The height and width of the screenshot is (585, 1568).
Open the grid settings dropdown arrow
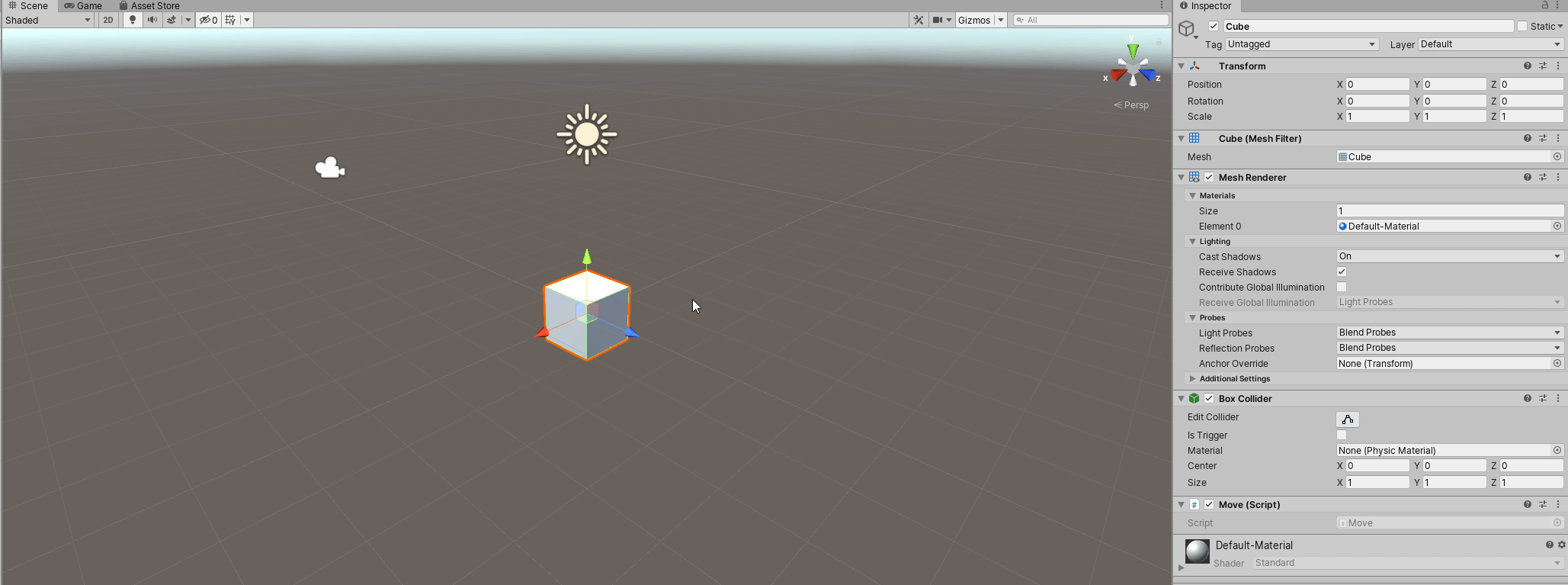[x=247, y=20]
